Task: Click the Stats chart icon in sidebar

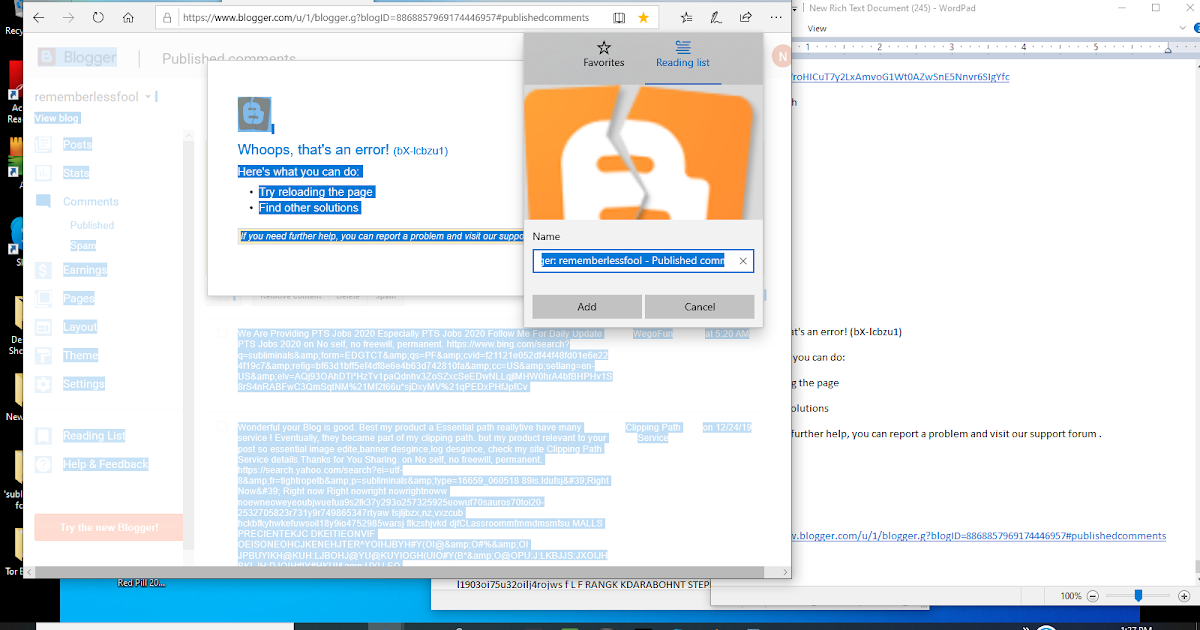Action: tap(43, 172)
